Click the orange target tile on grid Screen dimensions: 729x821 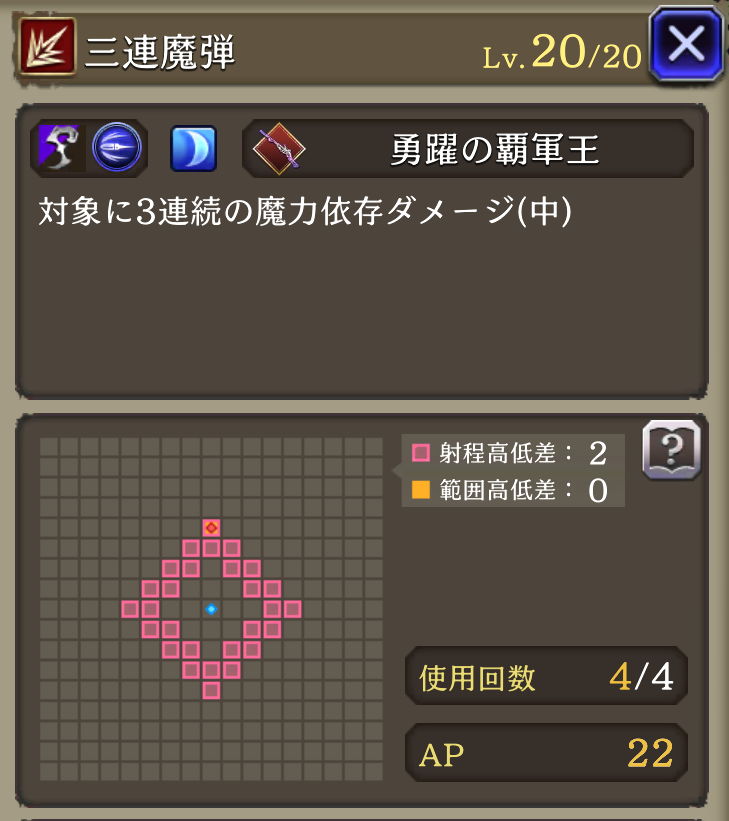point(211,528)
